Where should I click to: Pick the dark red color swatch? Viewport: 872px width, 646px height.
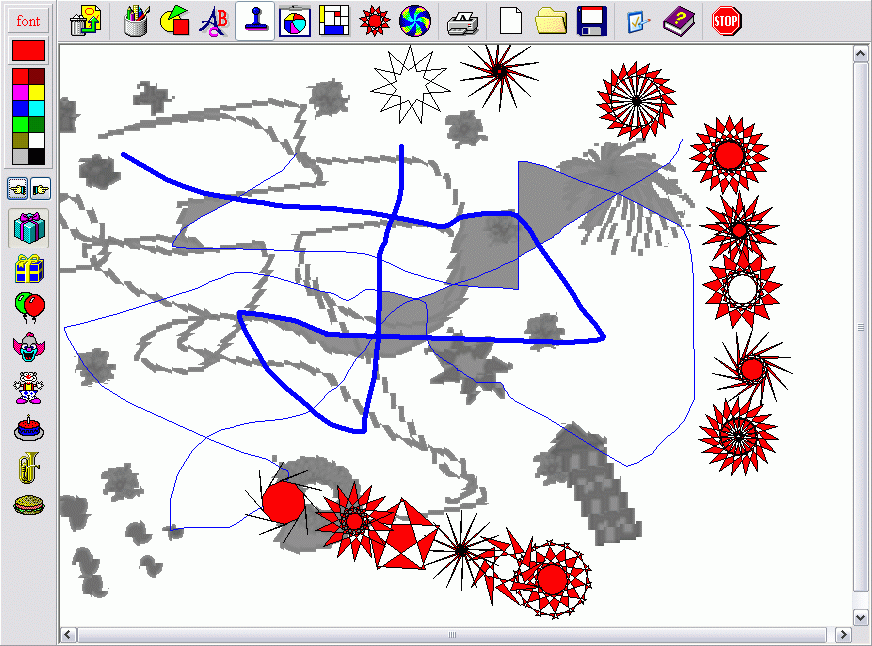[x=37, y=76]
